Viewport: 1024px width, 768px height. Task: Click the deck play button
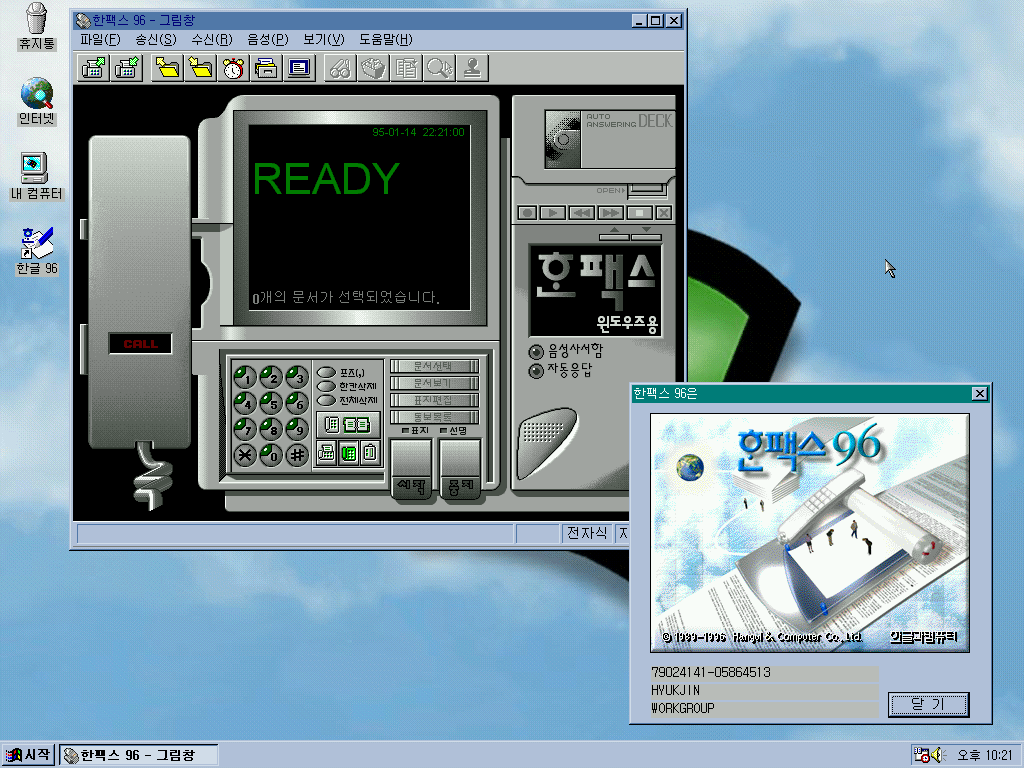click(553, 213)
